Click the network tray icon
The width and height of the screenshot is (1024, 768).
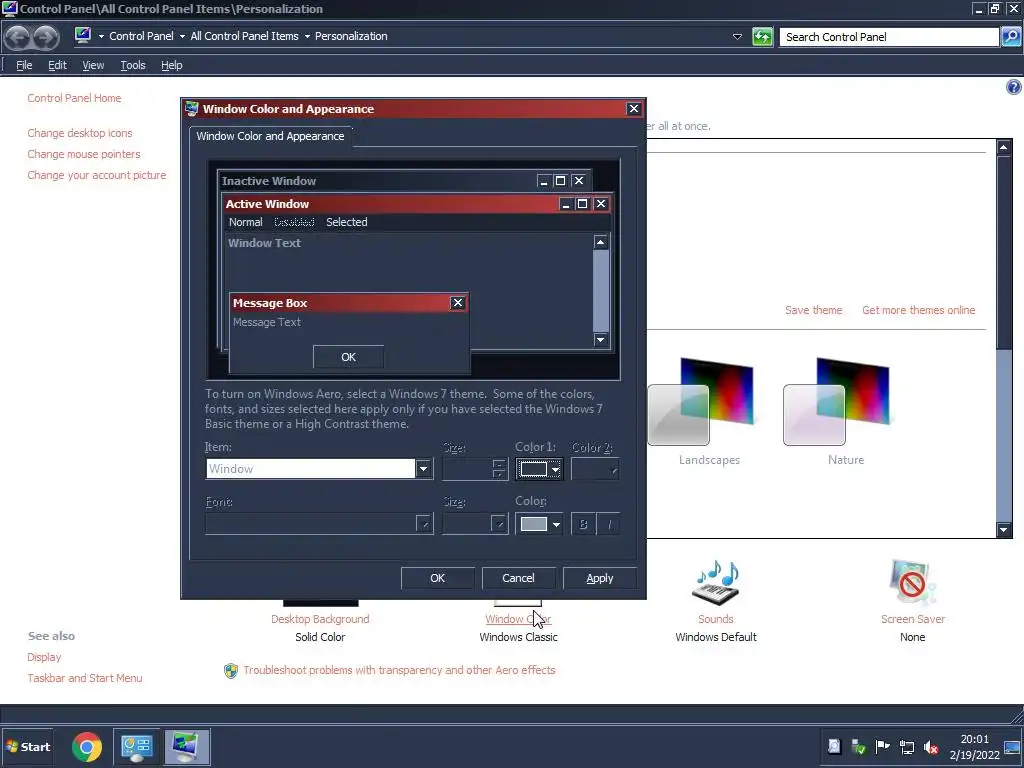pyautogui.click(x=906, y=747)
